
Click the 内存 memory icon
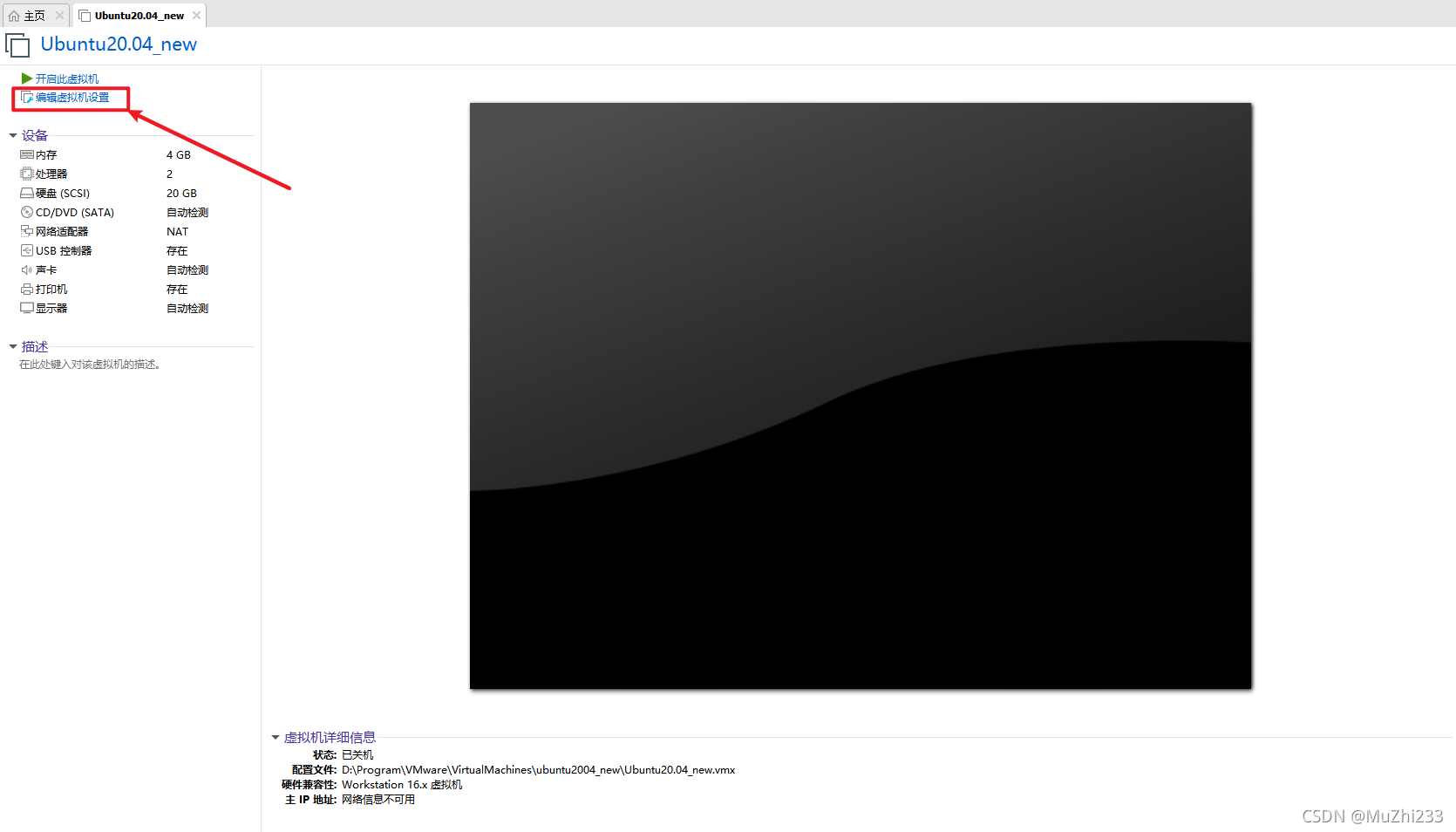tap(27, 154)
